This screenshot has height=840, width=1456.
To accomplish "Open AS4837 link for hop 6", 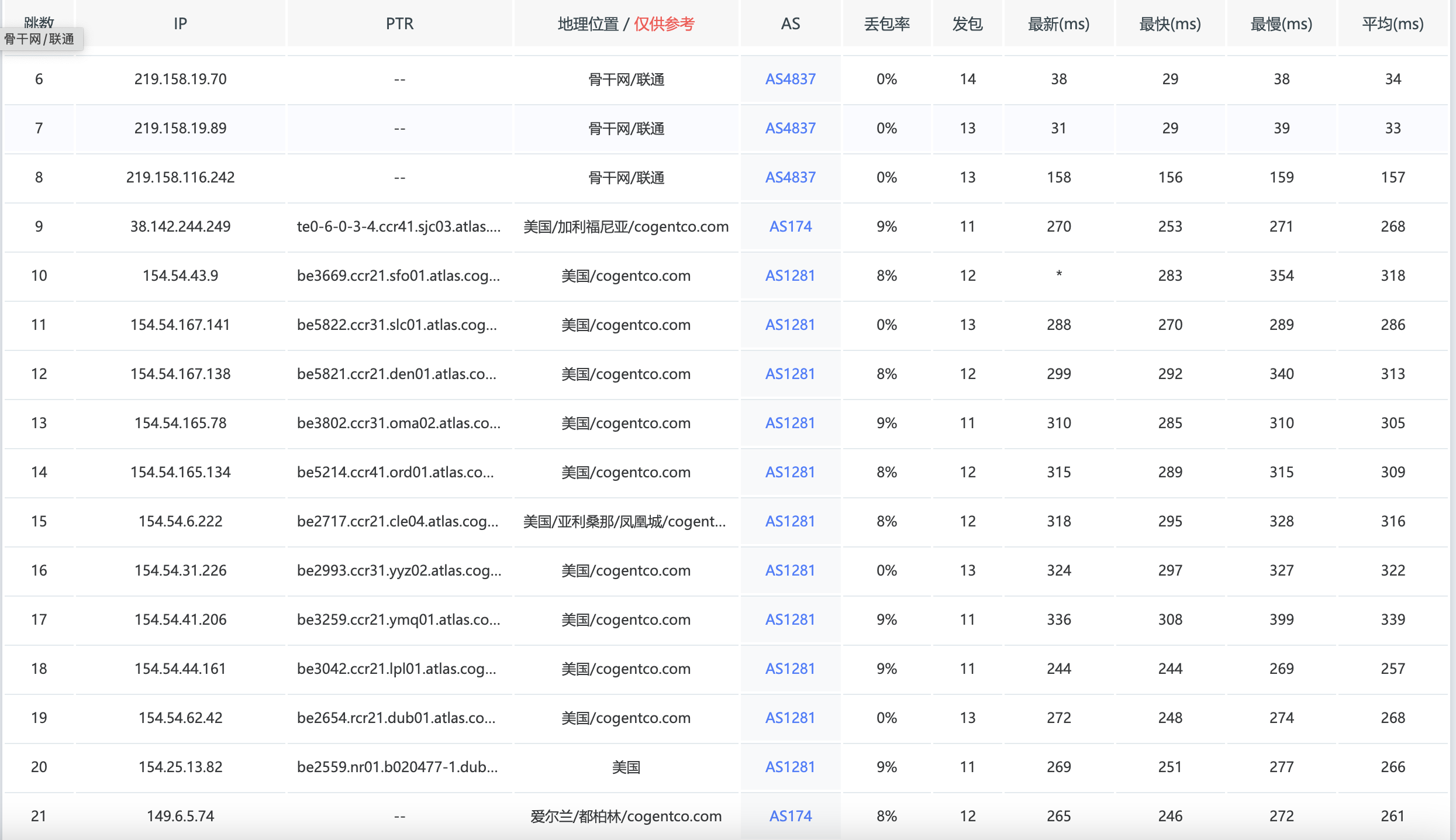I will pos(790,79).
